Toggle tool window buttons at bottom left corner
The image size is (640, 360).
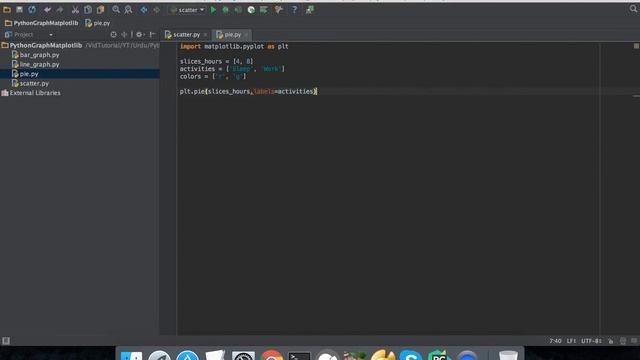click(x=6, y=341)
